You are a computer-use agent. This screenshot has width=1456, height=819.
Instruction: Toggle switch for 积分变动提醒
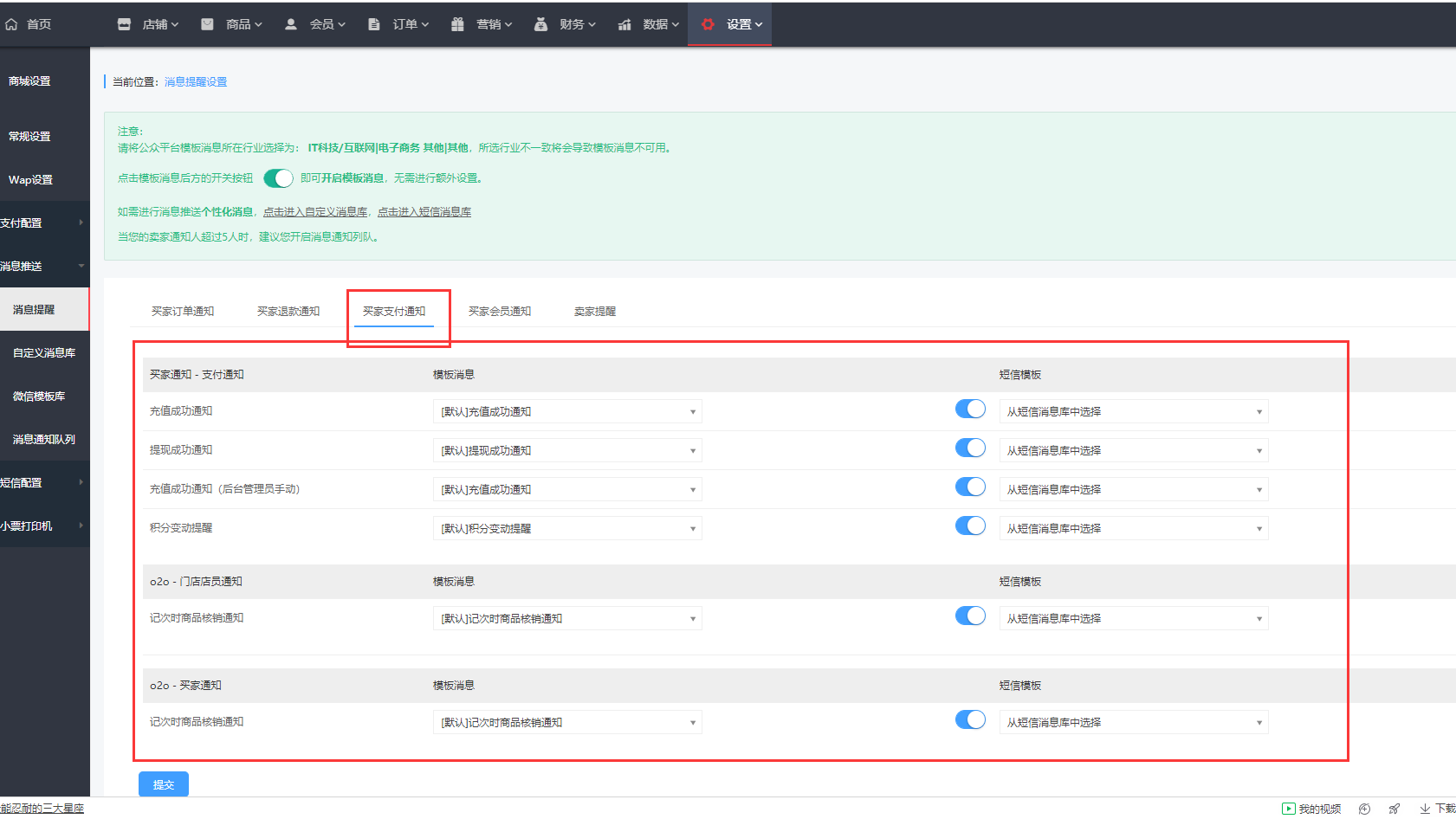[x=970, y=526]
